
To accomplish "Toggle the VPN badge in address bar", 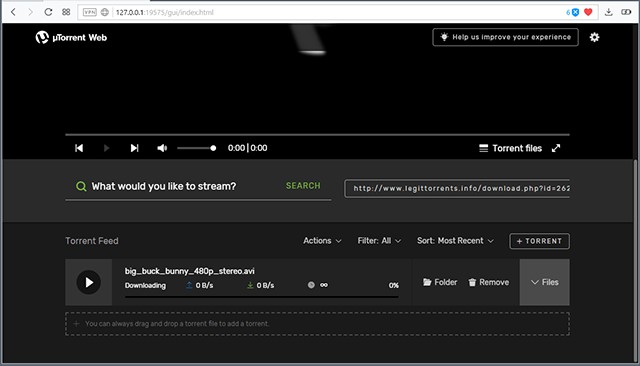I will 89,12.
